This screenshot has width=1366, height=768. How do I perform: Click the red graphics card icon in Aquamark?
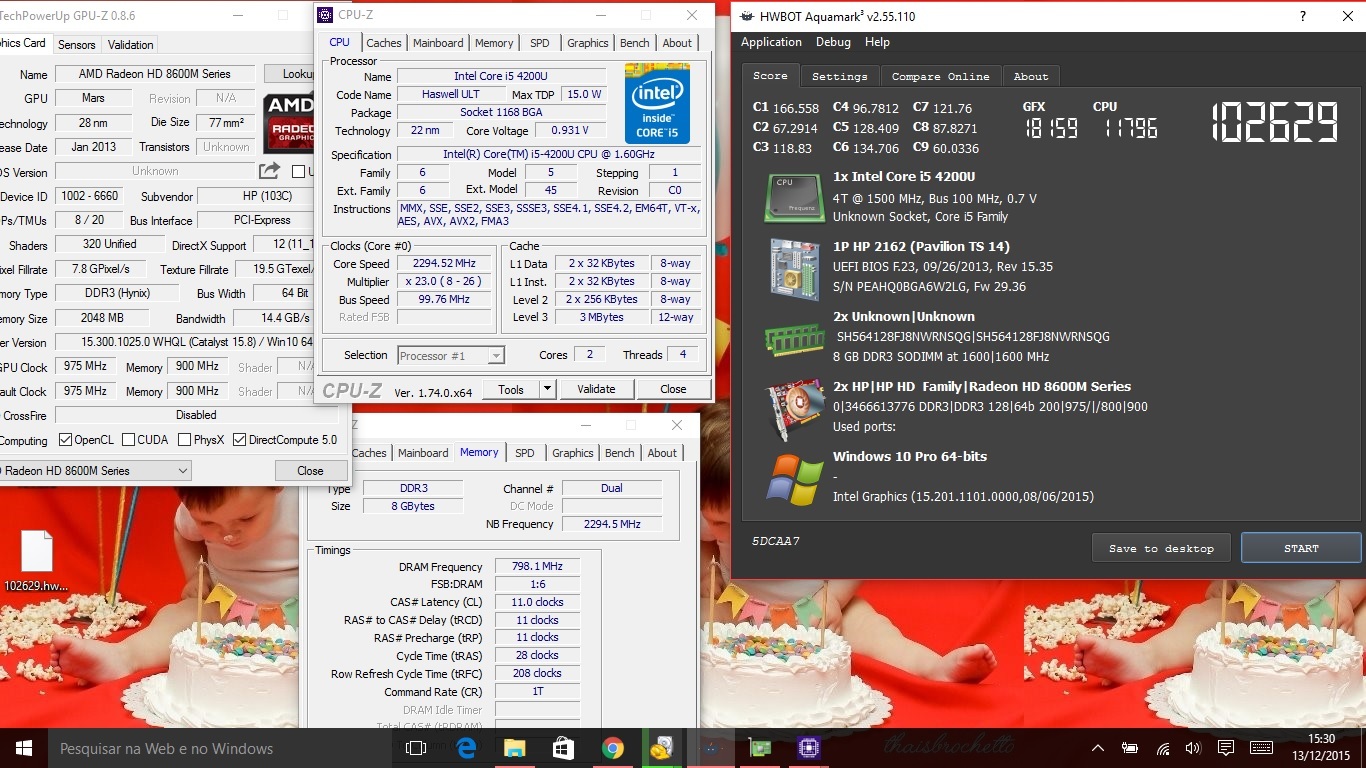(794, 409)
